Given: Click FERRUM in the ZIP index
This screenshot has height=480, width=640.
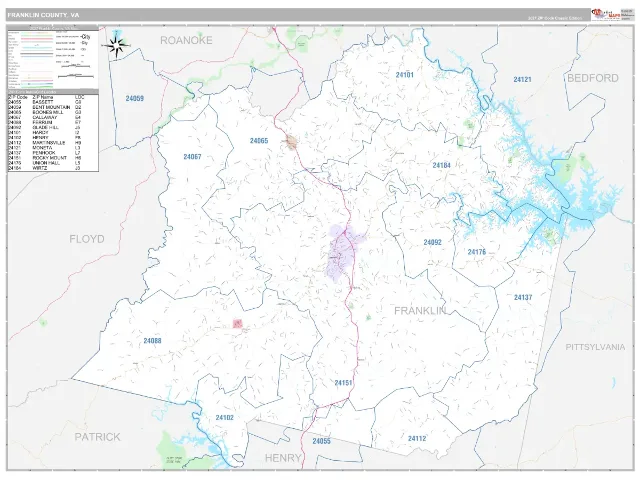Looking at the screenshot, I should tap(42, 122).
